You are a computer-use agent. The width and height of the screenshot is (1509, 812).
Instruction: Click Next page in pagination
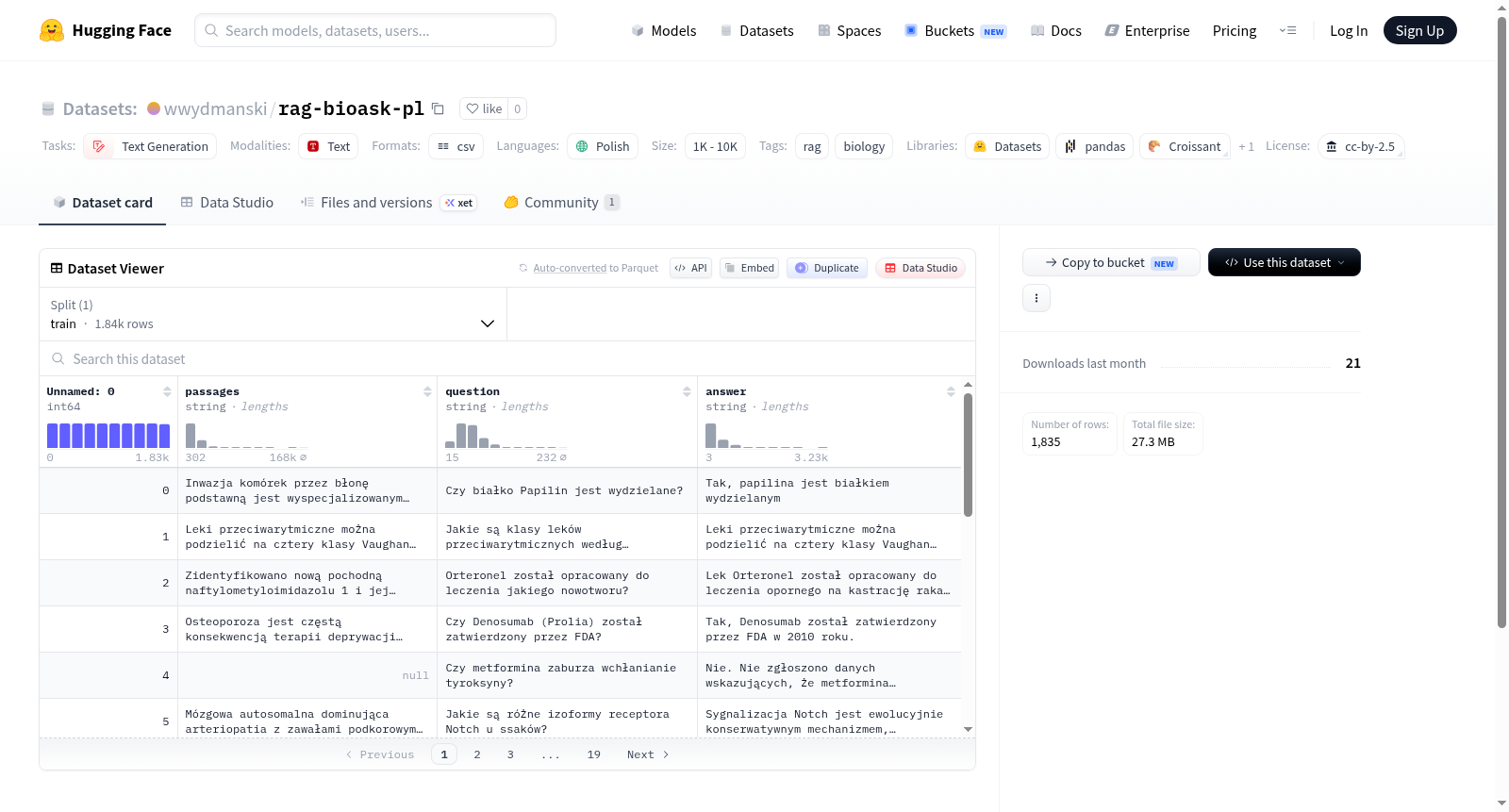pos(648,754)
